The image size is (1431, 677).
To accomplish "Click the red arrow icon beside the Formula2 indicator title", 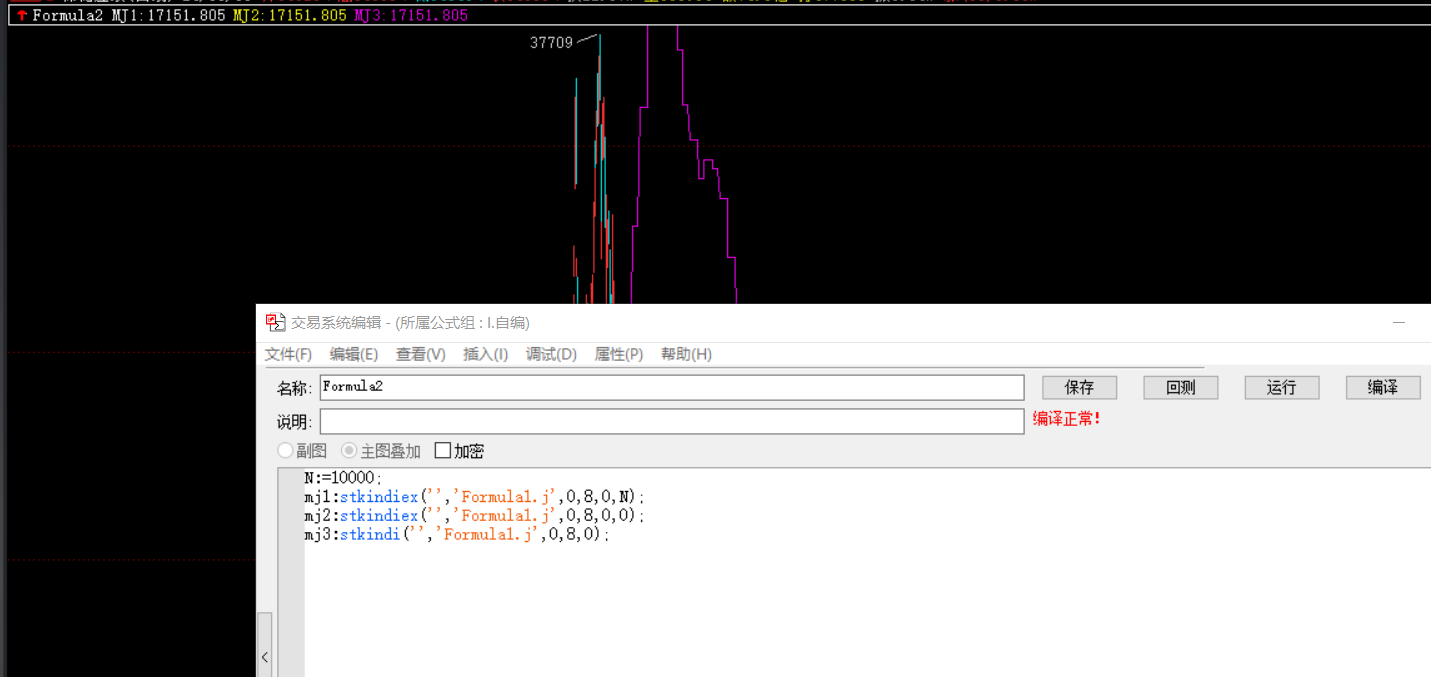I will pyautogui.click(x=22, y=16).
